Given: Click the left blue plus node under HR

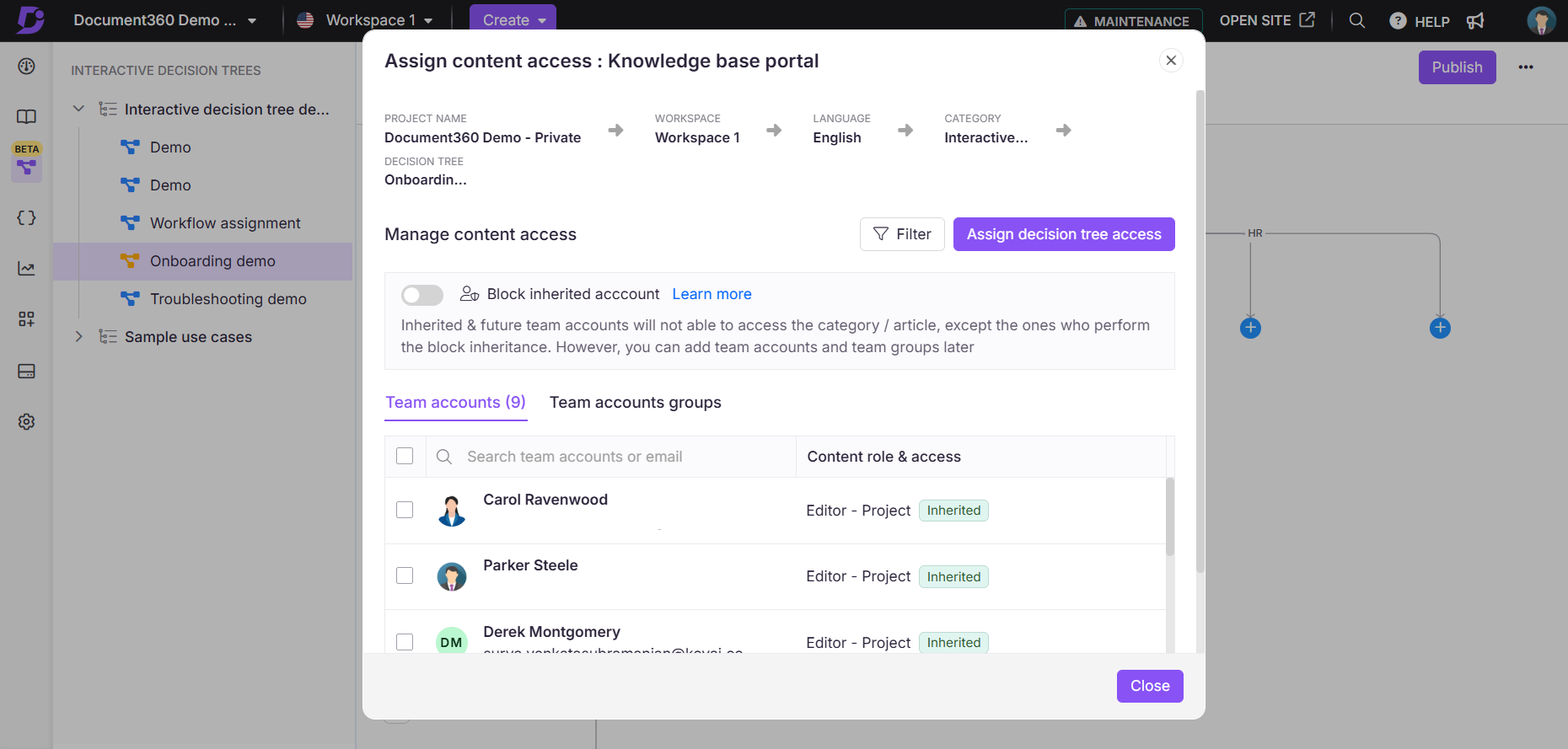Looking at the screenshot, I should pyautogui.click(x=1250, y=328).
